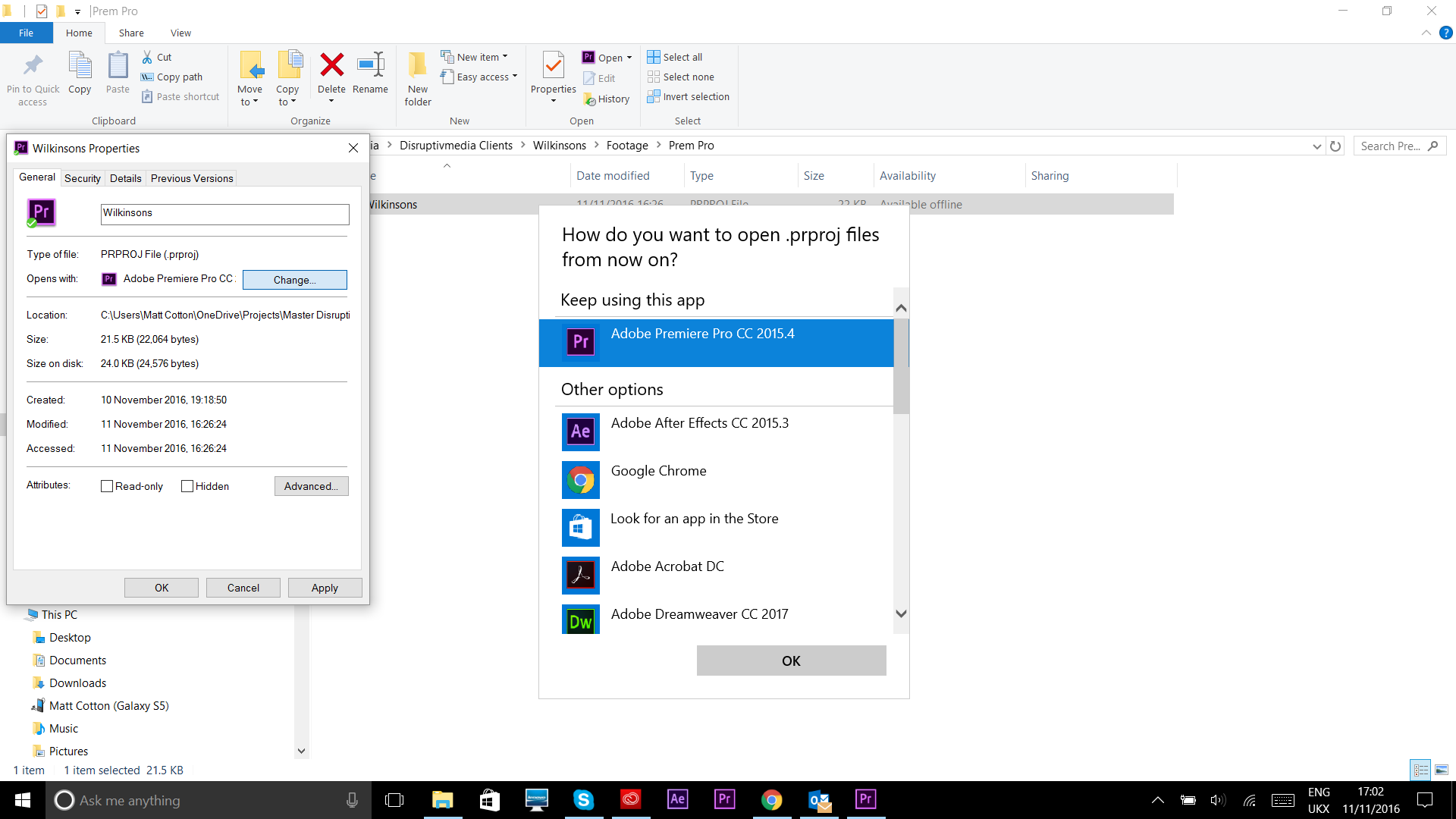Select Downloads in the navigation pane
Screen dimensions: 1456x819
click(x=77, y=683)
